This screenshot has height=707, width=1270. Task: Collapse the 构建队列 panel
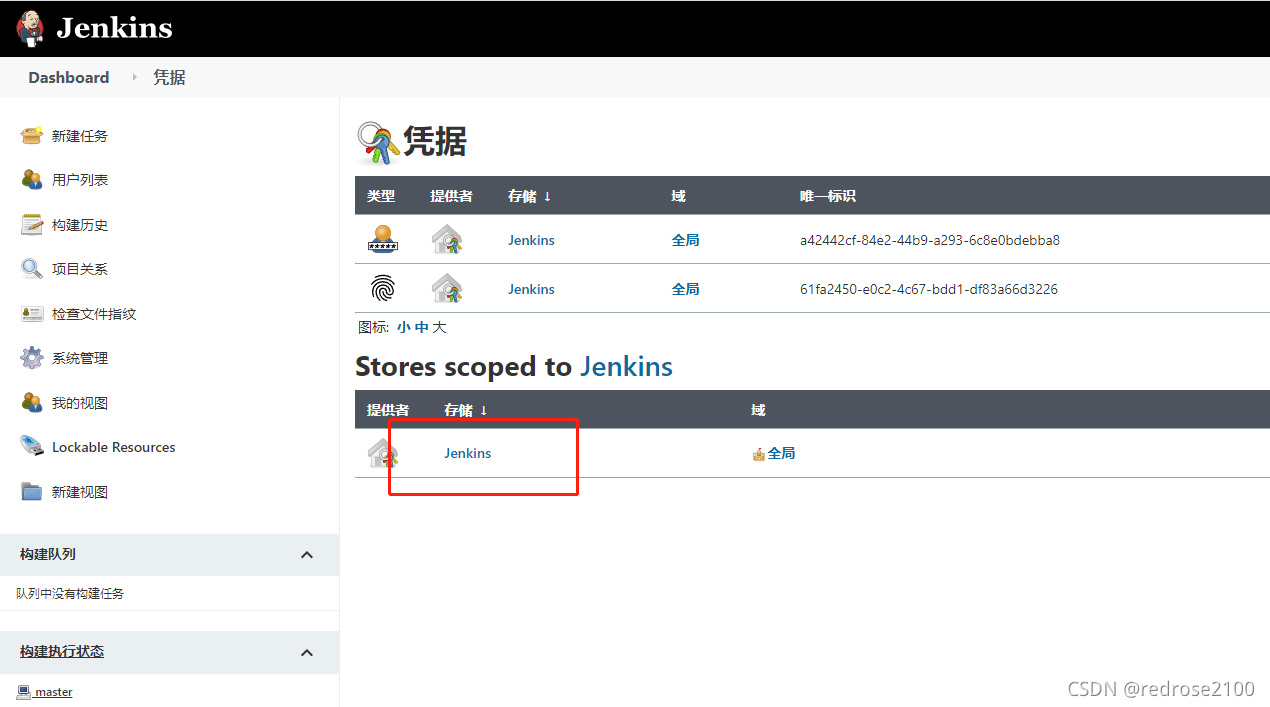[x=307, y=555]
